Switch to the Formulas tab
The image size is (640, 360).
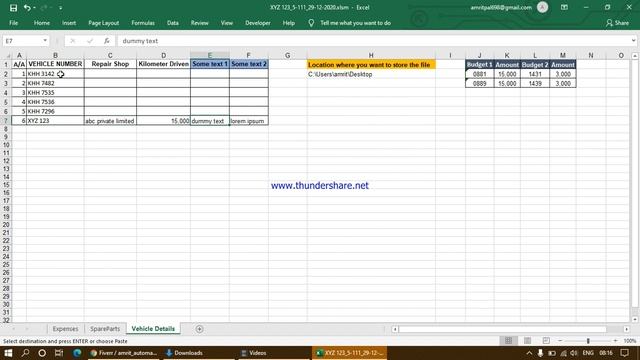143,23
